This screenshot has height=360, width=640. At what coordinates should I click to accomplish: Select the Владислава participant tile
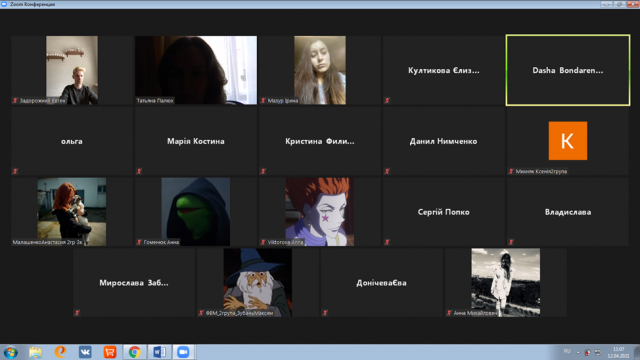pos(568,212)
